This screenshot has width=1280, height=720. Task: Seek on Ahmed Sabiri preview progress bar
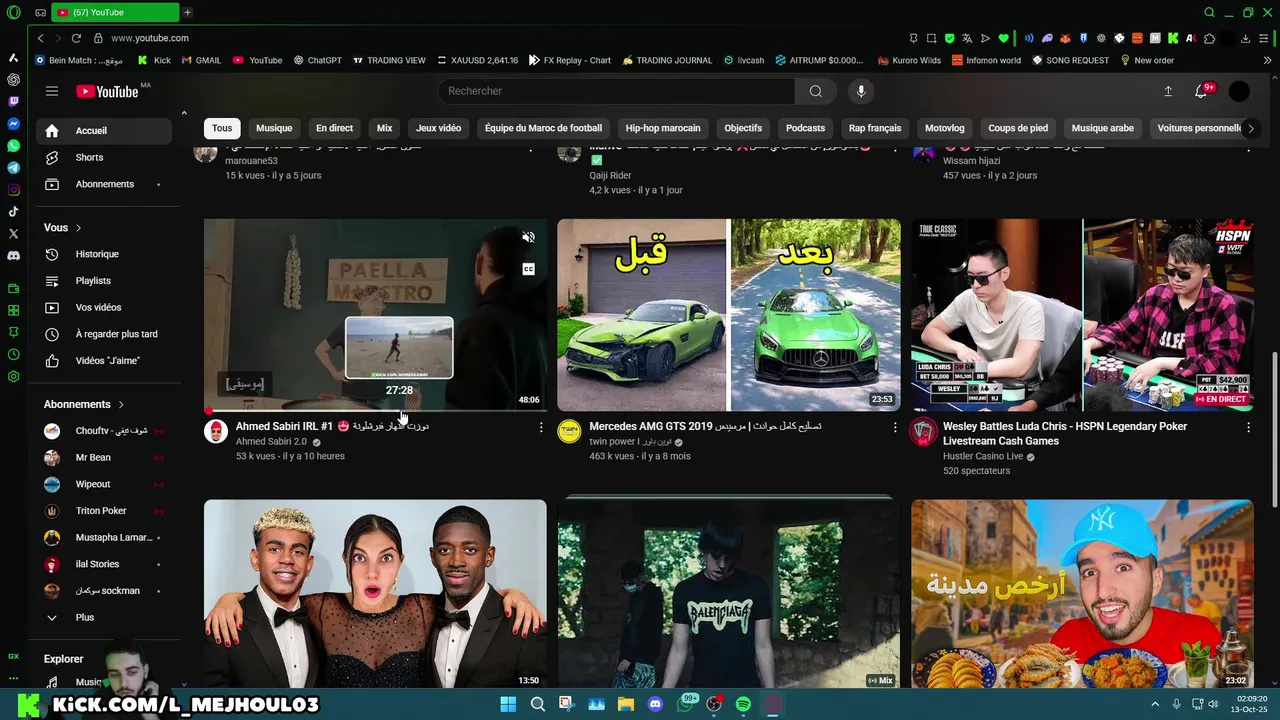375,410
